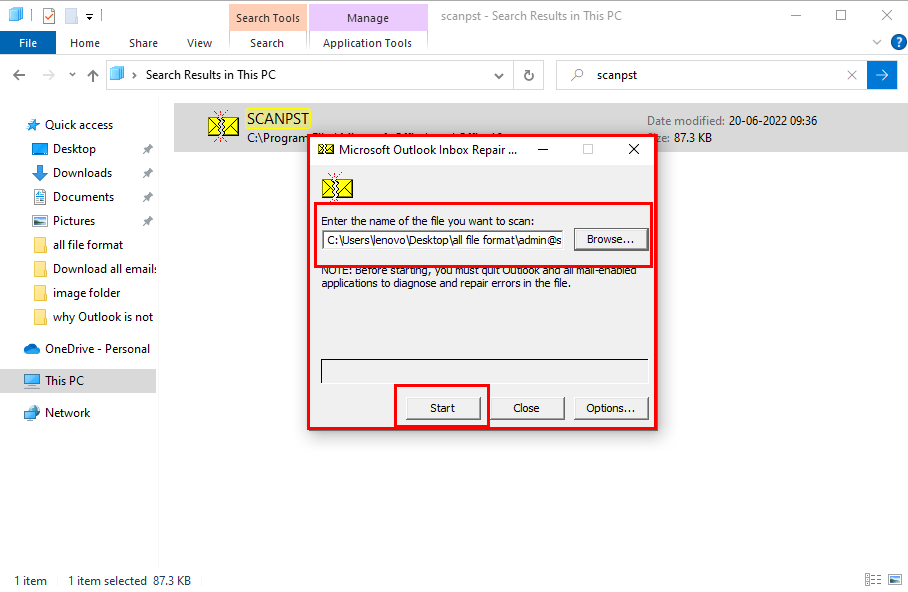Open the SCANPST search result icon
Screen dimensions: 908x592
223,126
